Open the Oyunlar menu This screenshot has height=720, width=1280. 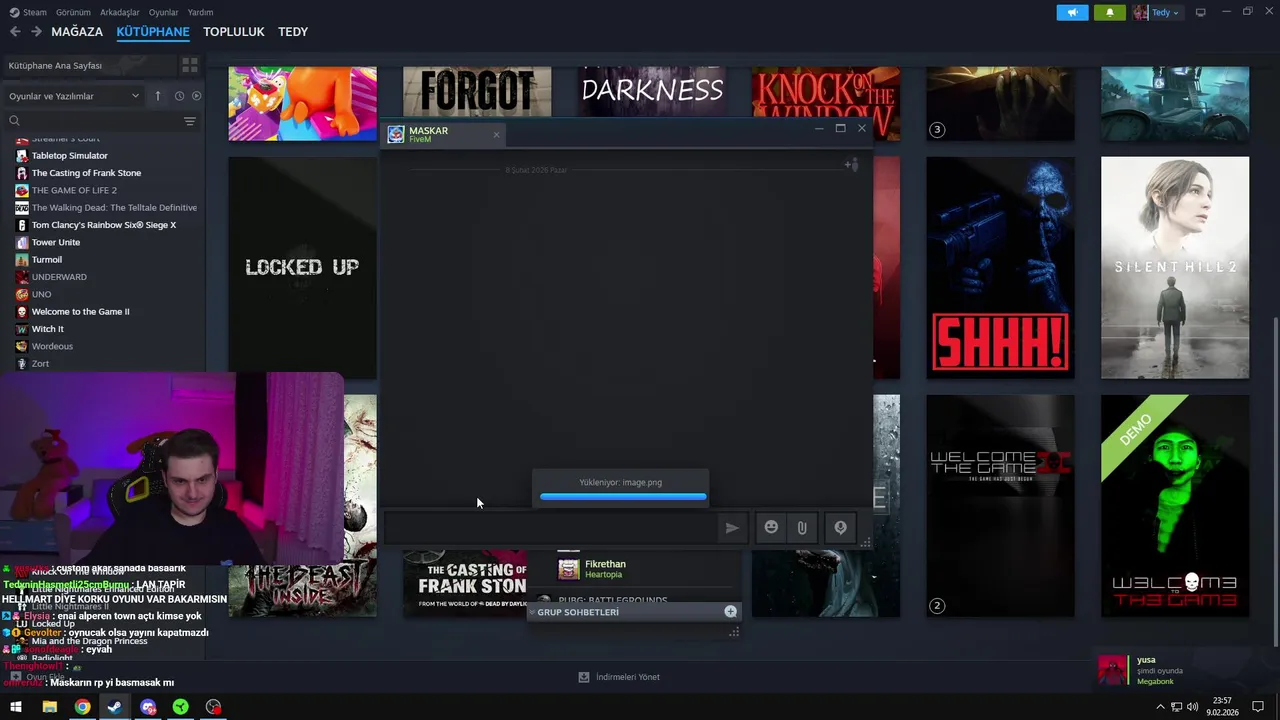(x=163, y=12)
